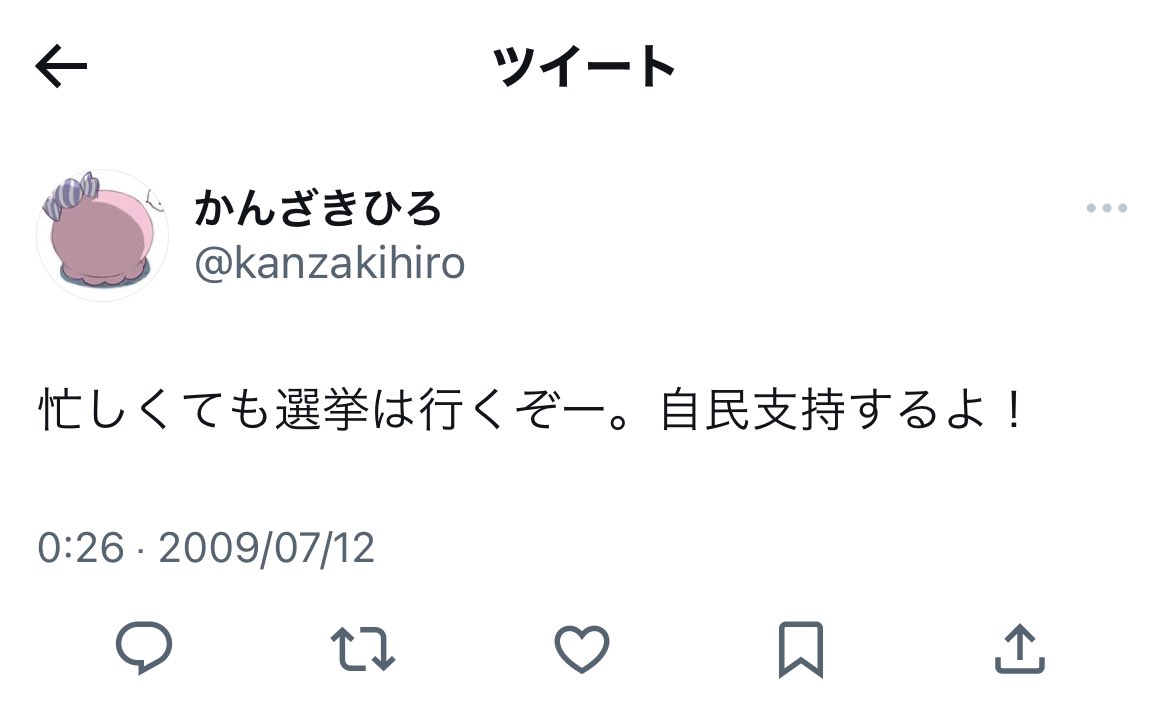Click the 2009/07/12 post date

click(266, 548)
